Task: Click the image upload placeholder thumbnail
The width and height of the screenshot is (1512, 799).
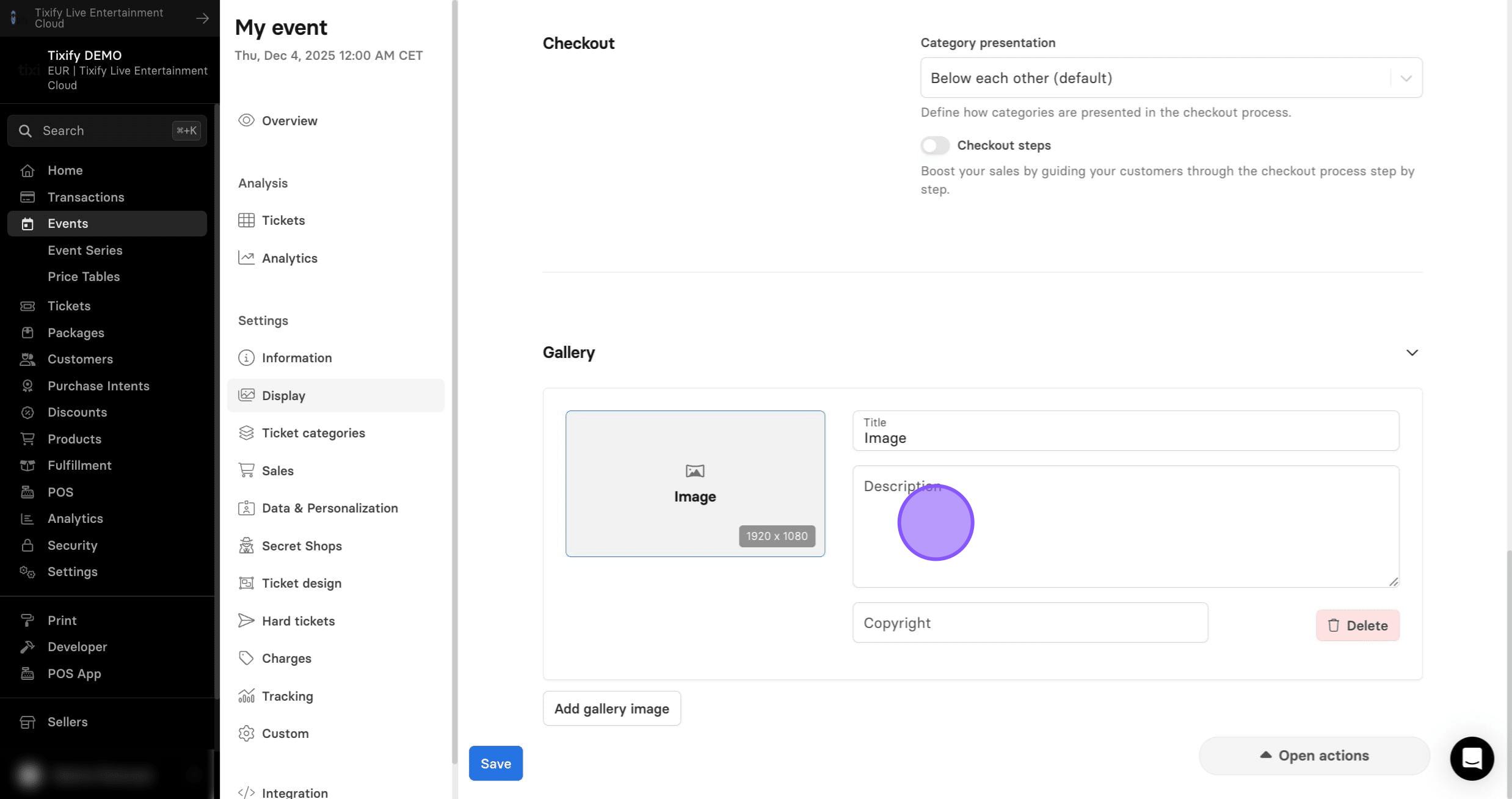Action: (x=695, y=484)
